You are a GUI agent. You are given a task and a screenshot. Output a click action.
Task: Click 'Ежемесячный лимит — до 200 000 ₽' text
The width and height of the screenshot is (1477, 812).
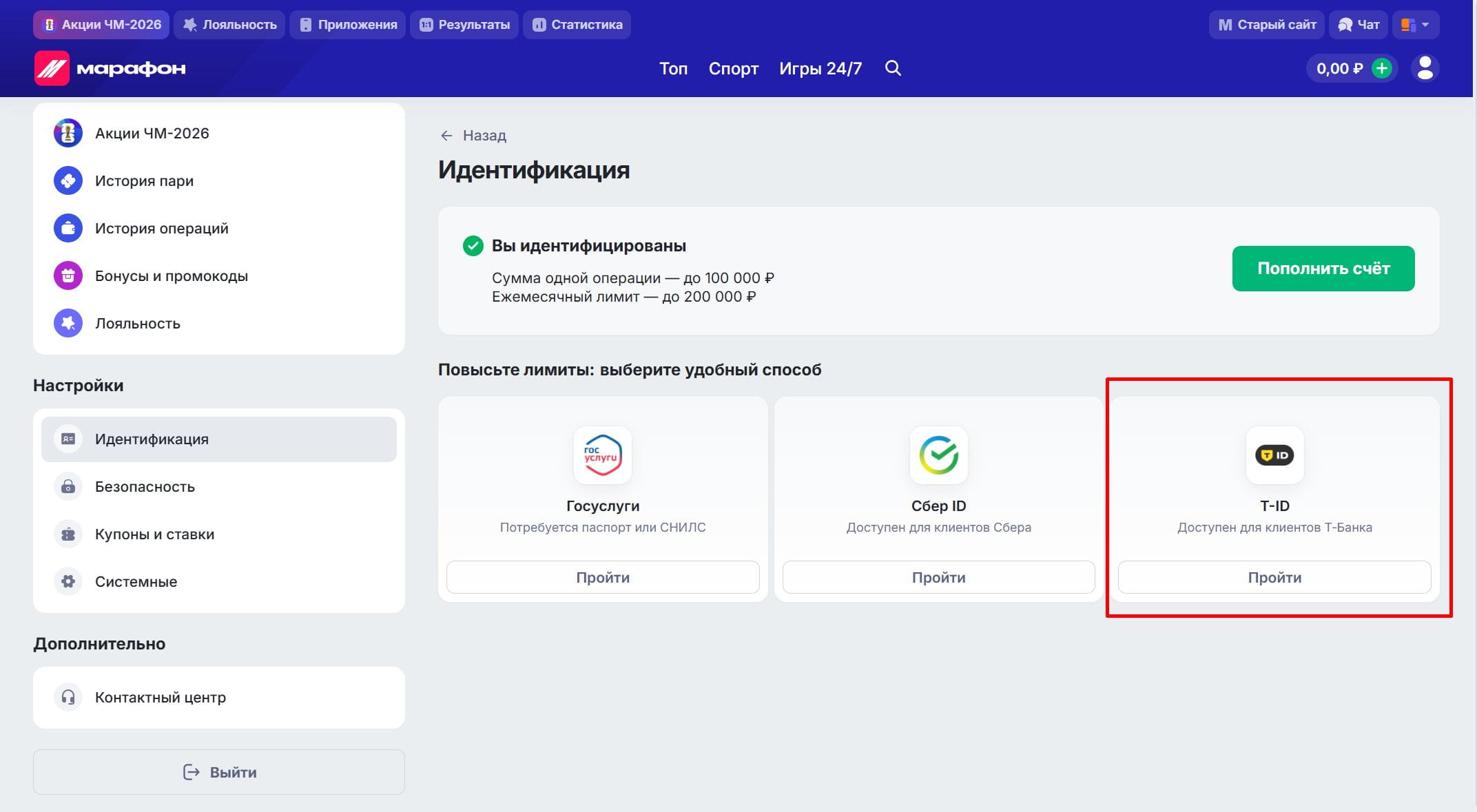click(x=624, y=297)
